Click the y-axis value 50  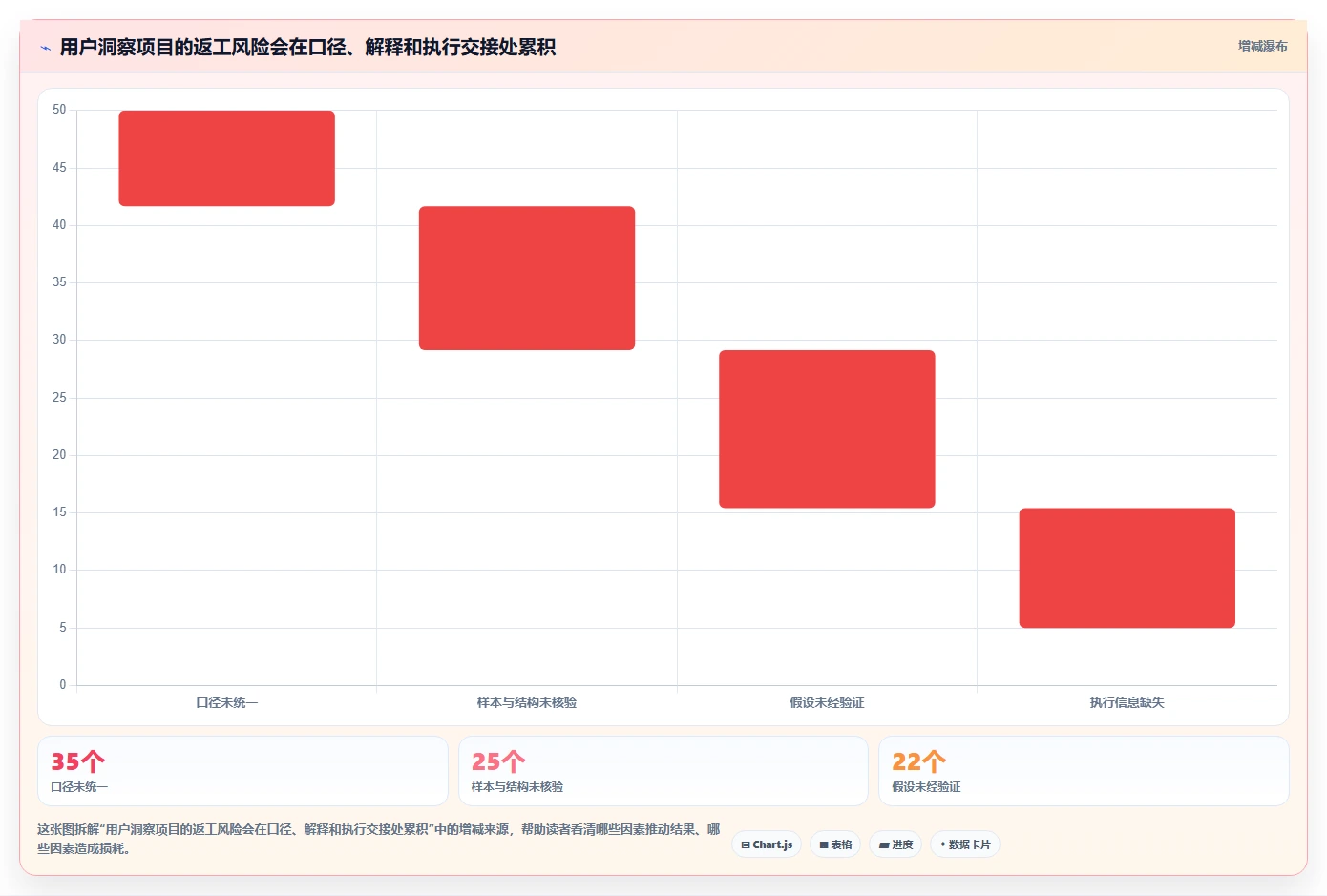pyautogui.click(x=59, y=110)
